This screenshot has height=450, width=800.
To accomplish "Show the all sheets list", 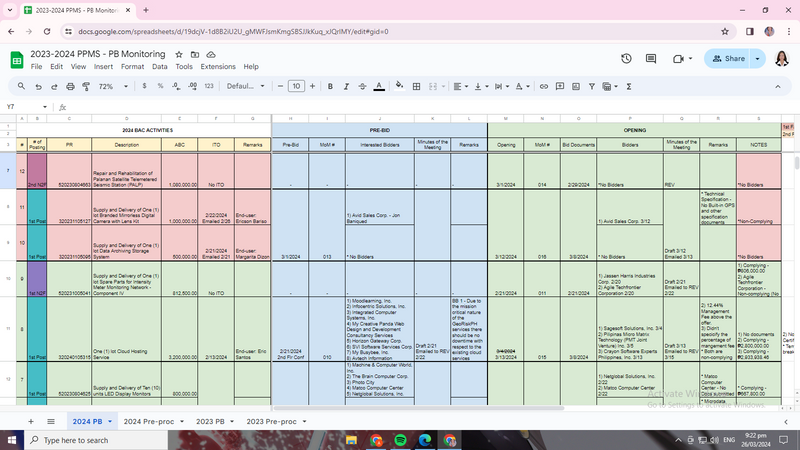I will click(x=51, y=421).
